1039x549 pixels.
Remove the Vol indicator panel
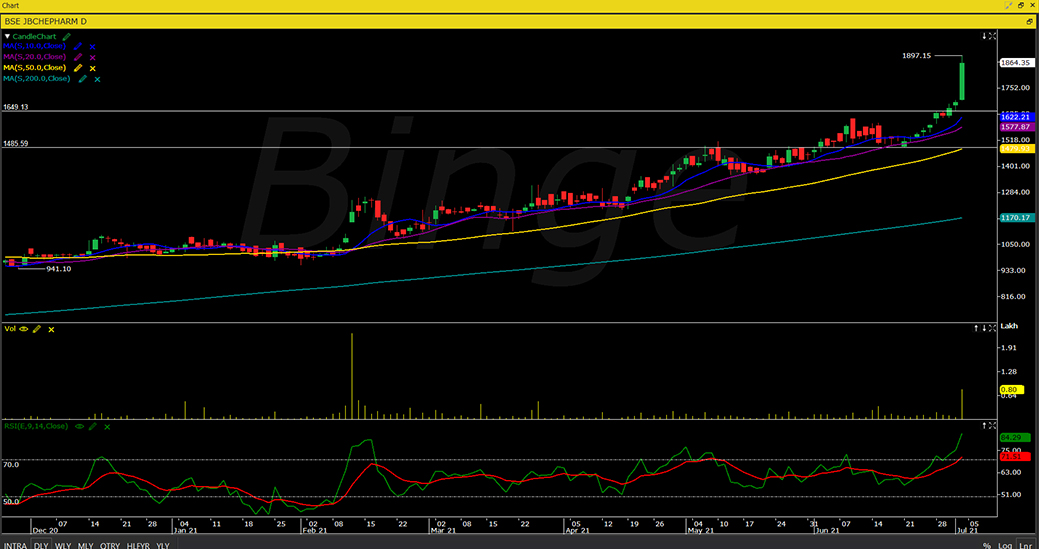click(51, 330)
